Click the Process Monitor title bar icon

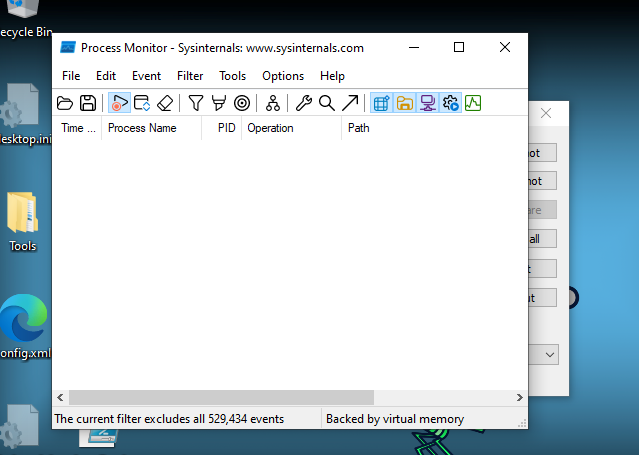[x=68, y=48]
